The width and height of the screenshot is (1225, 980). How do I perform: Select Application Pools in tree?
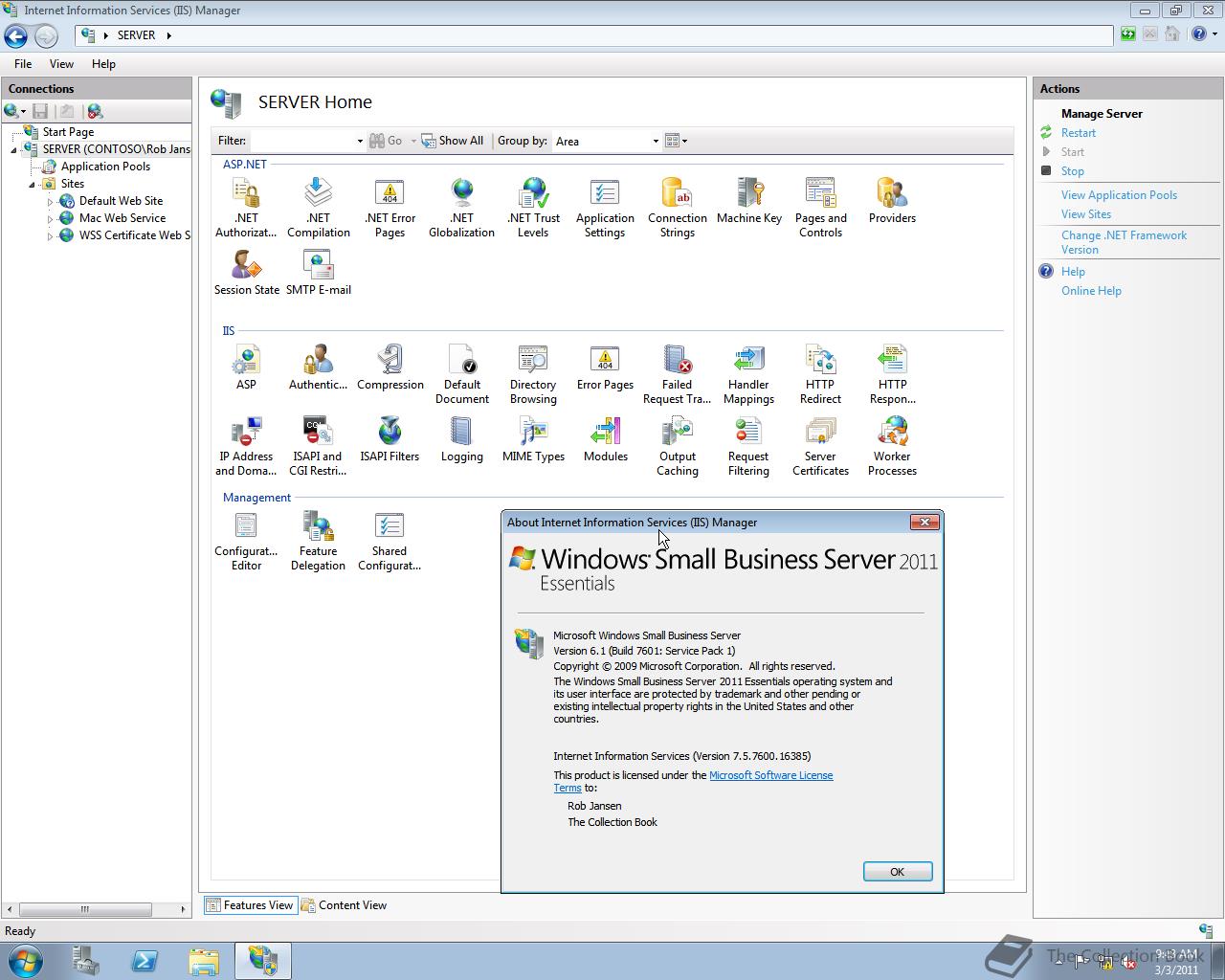click(x=105, y=167)
